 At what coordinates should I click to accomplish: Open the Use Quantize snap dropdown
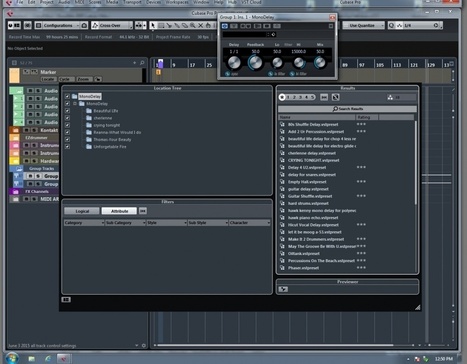(364, 25)
